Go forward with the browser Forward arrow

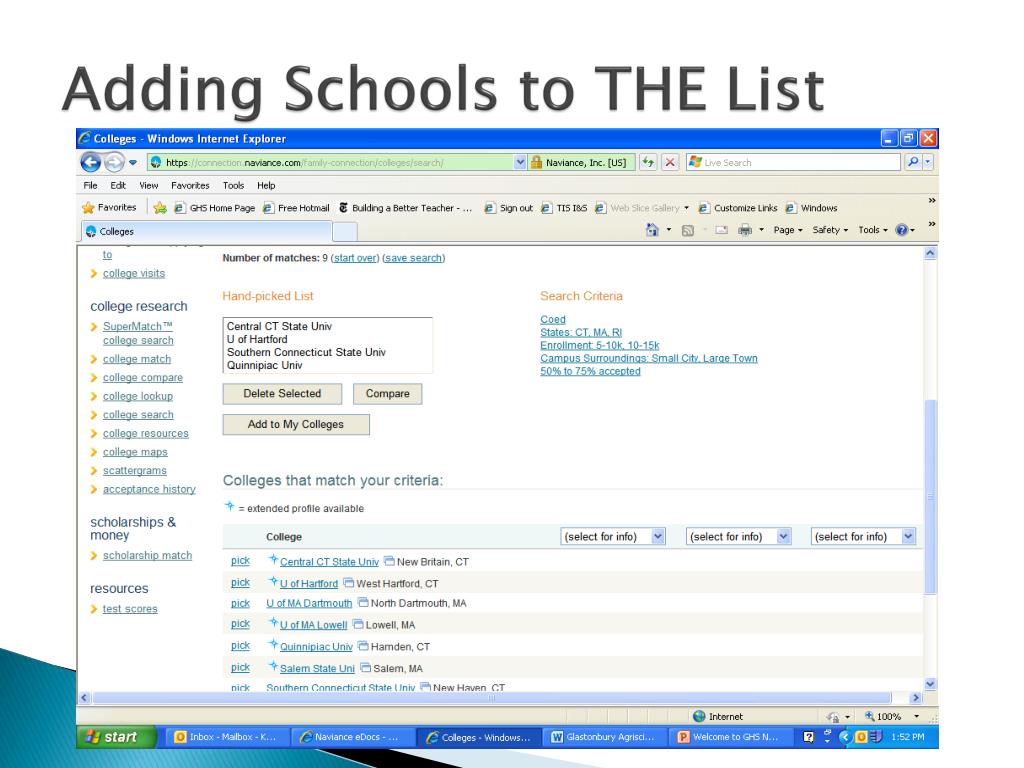point(114,162)
